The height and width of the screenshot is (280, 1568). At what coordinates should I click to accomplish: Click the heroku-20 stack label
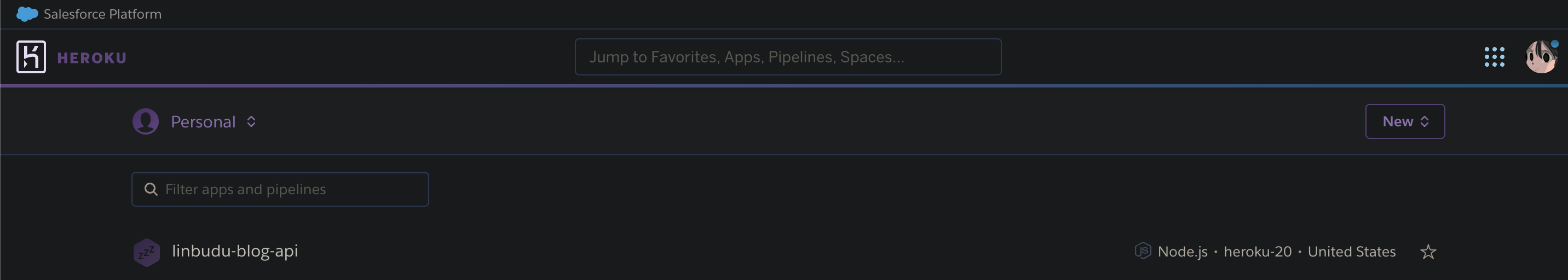point(1257,252)
